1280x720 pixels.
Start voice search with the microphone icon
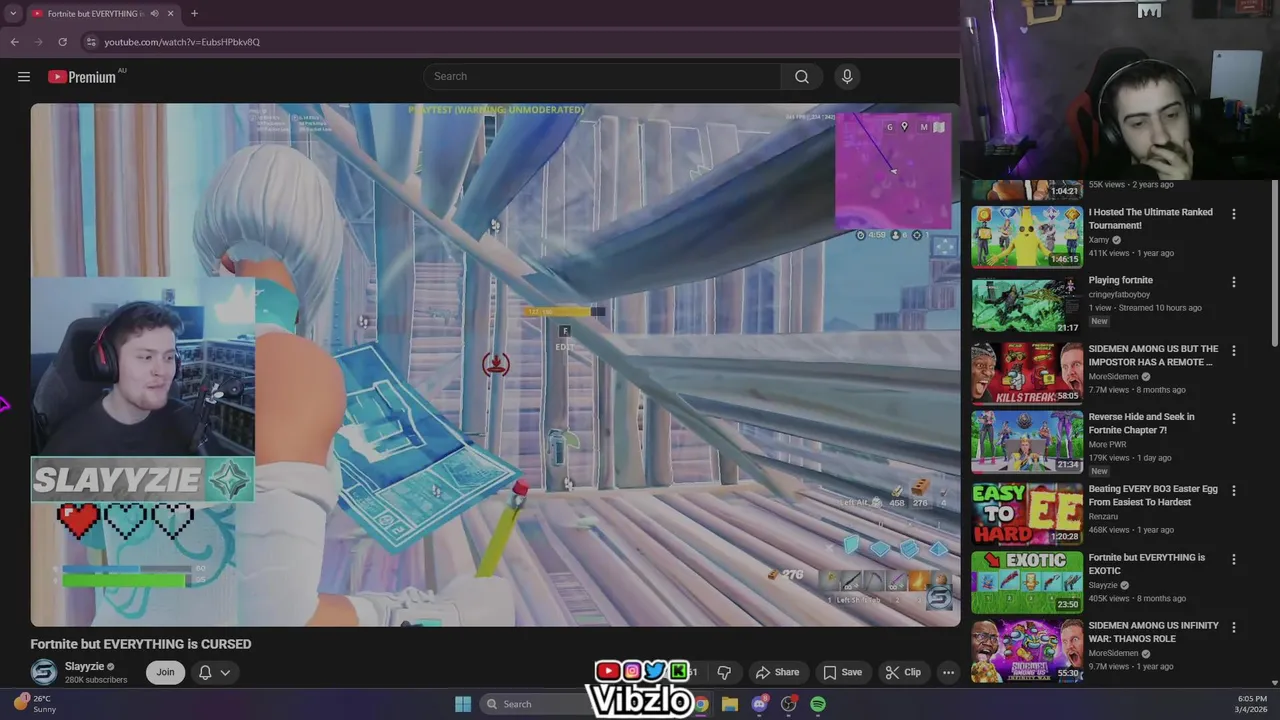pos(847,77)
